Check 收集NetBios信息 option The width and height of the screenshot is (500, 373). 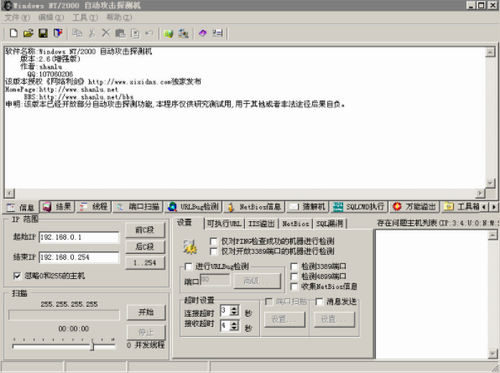tap(294, 286)
